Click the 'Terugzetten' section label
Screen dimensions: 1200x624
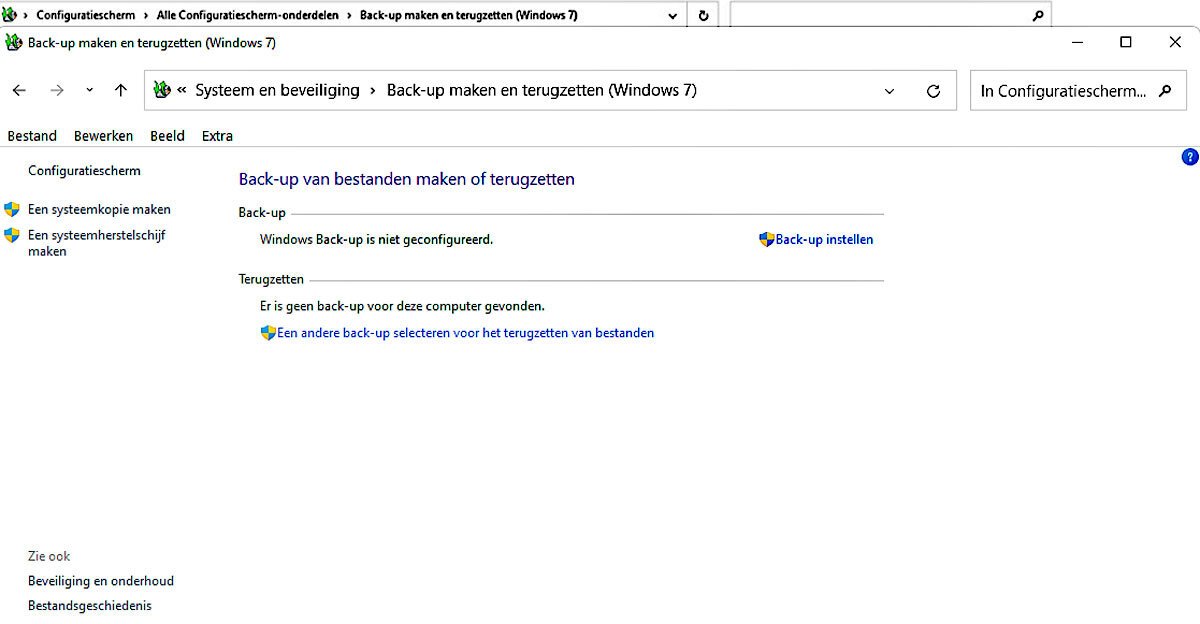tap(271, 279)
